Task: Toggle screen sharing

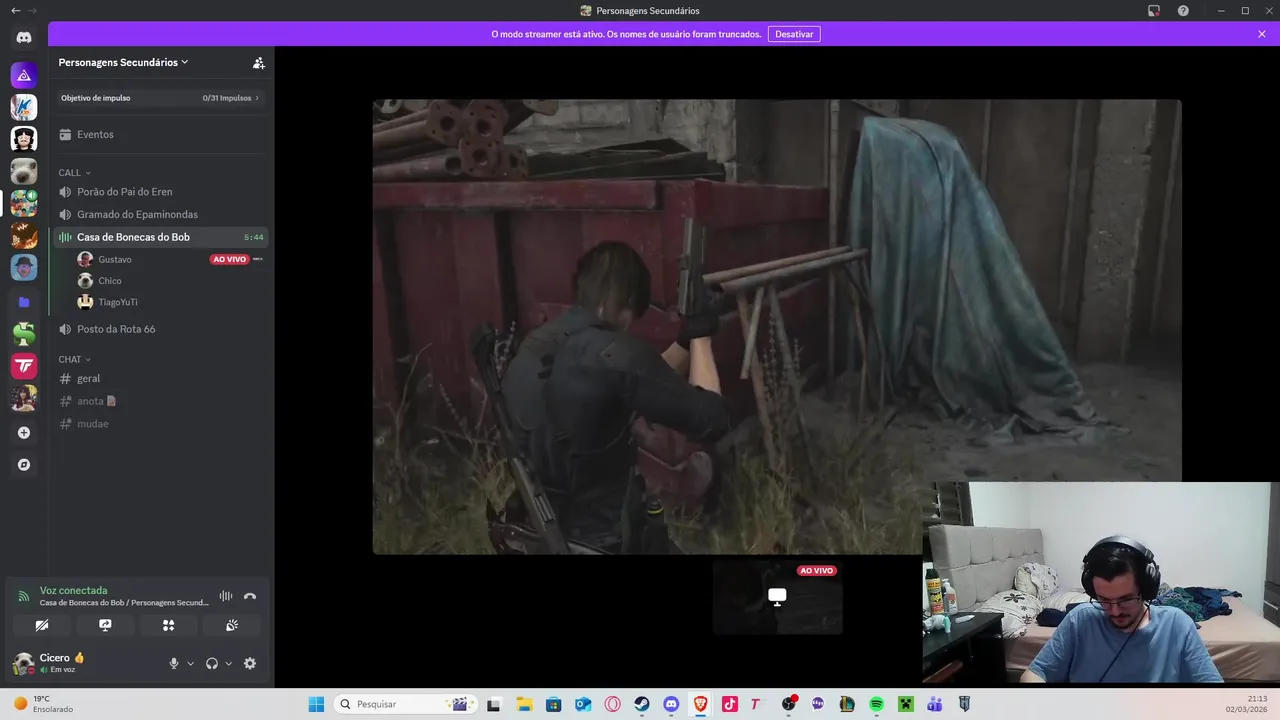Action: [x=105, y=625]
